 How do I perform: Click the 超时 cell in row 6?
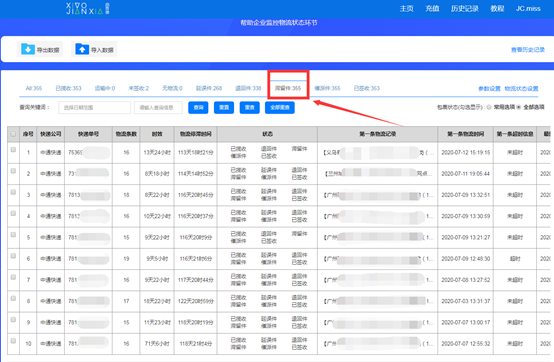(515, 259)
